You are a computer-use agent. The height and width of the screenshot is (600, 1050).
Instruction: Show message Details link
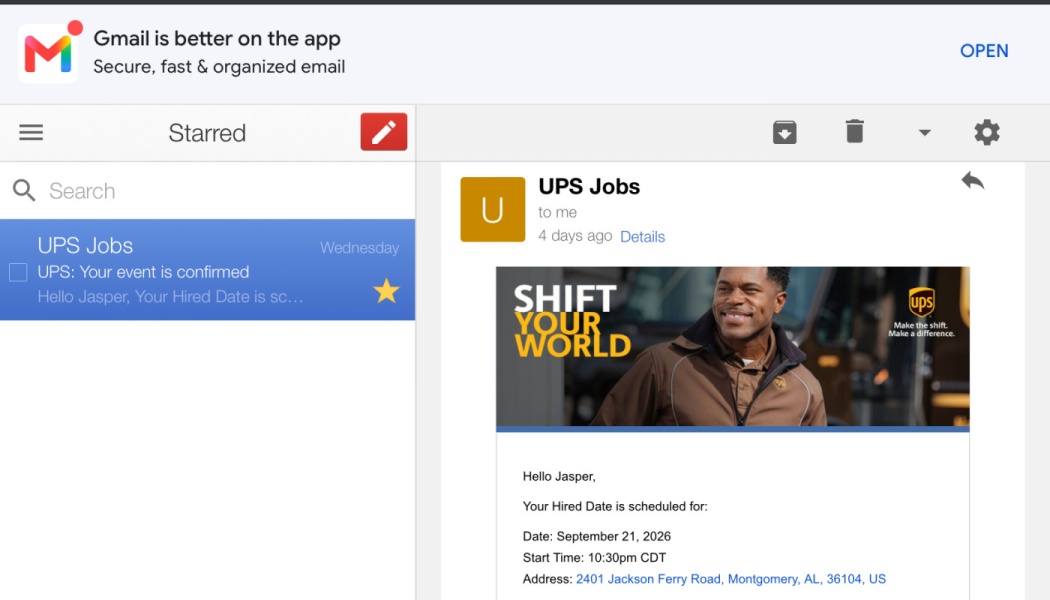pos(642,236)
